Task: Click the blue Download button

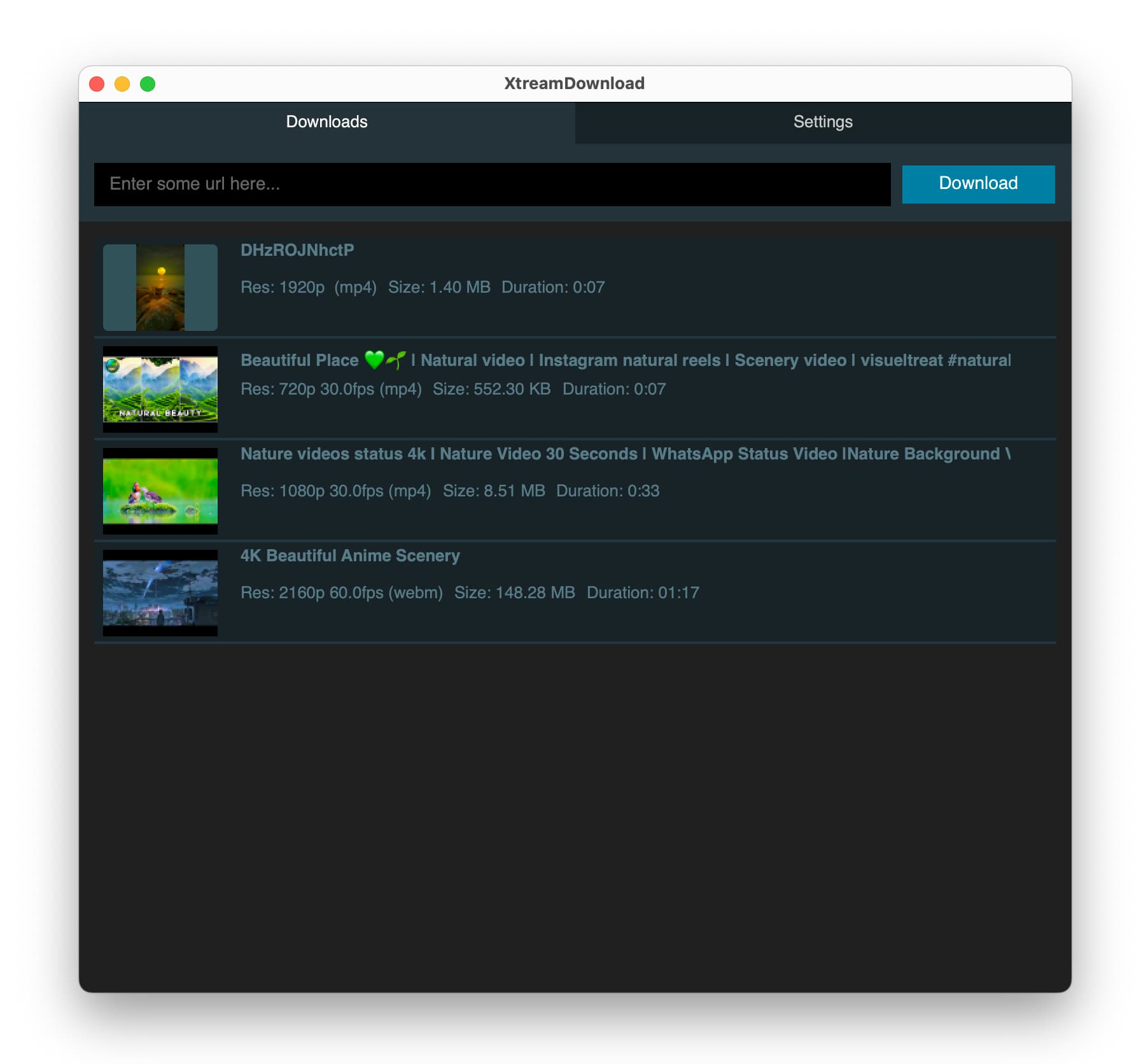Action: (977, 184)
